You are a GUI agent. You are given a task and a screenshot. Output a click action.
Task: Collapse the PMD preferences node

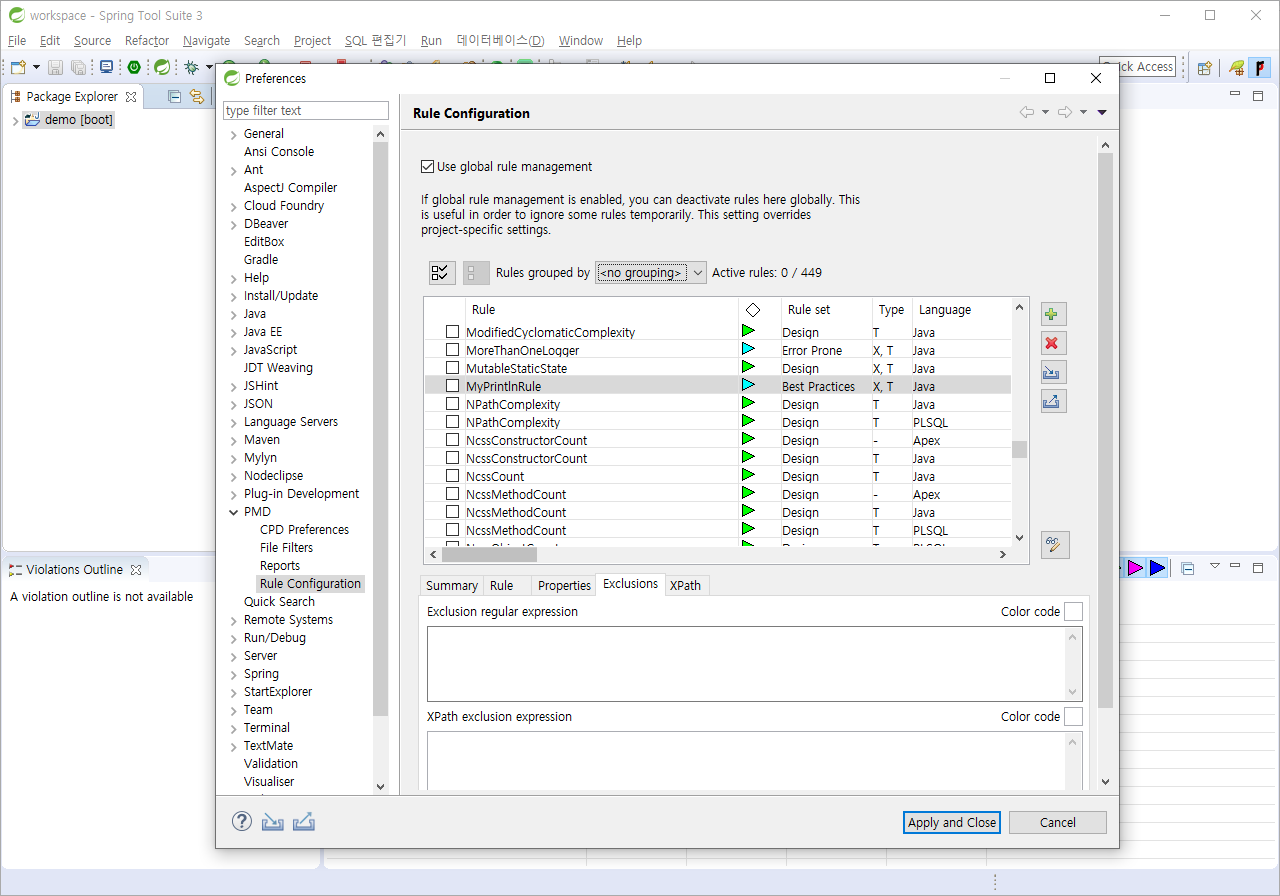pyautogui.click(x=234, y=512)
